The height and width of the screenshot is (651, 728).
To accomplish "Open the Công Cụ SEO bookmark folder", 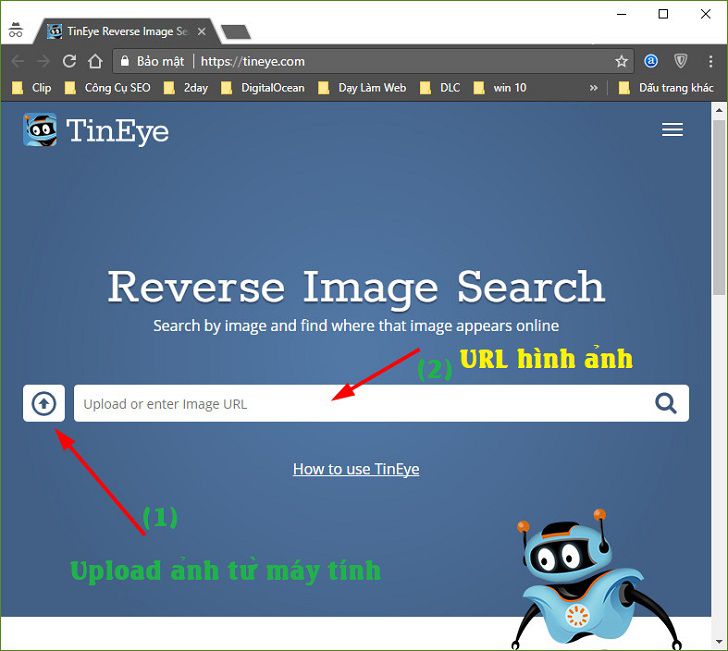I will tap(108, 88).
